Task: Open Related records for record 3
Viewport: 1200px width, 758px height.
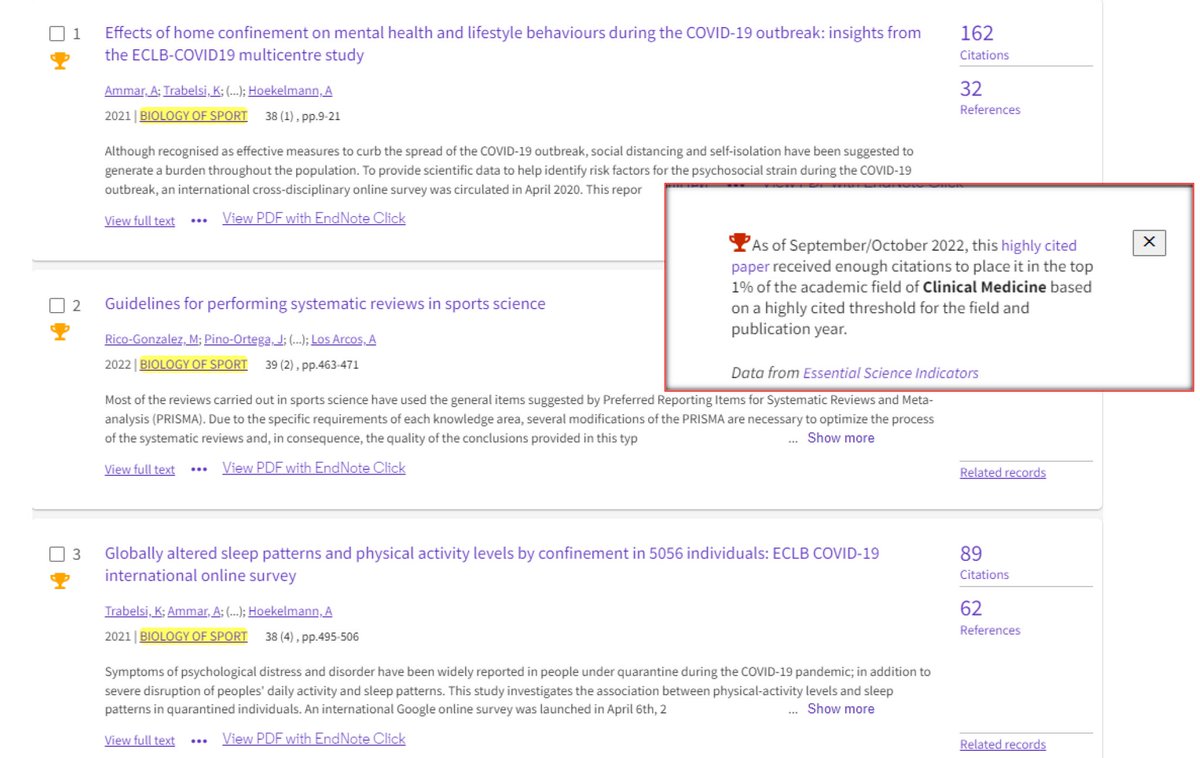Action: [x=1003, y=745]
